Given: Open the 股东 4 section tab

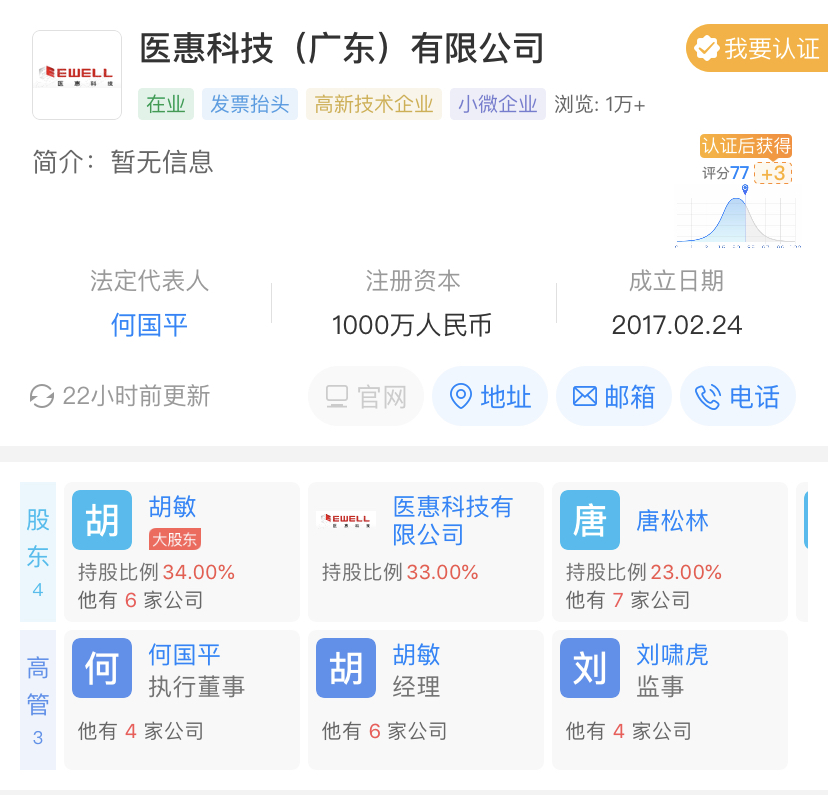Looking at the screenshot, I should point(38,552).
